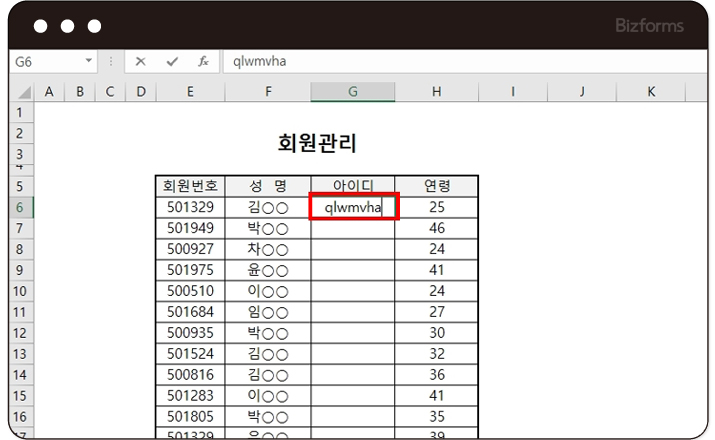The width and height of the screenshot is (715, 440).
Task: Click member number cell 501975
Action: tap(190, 270)
